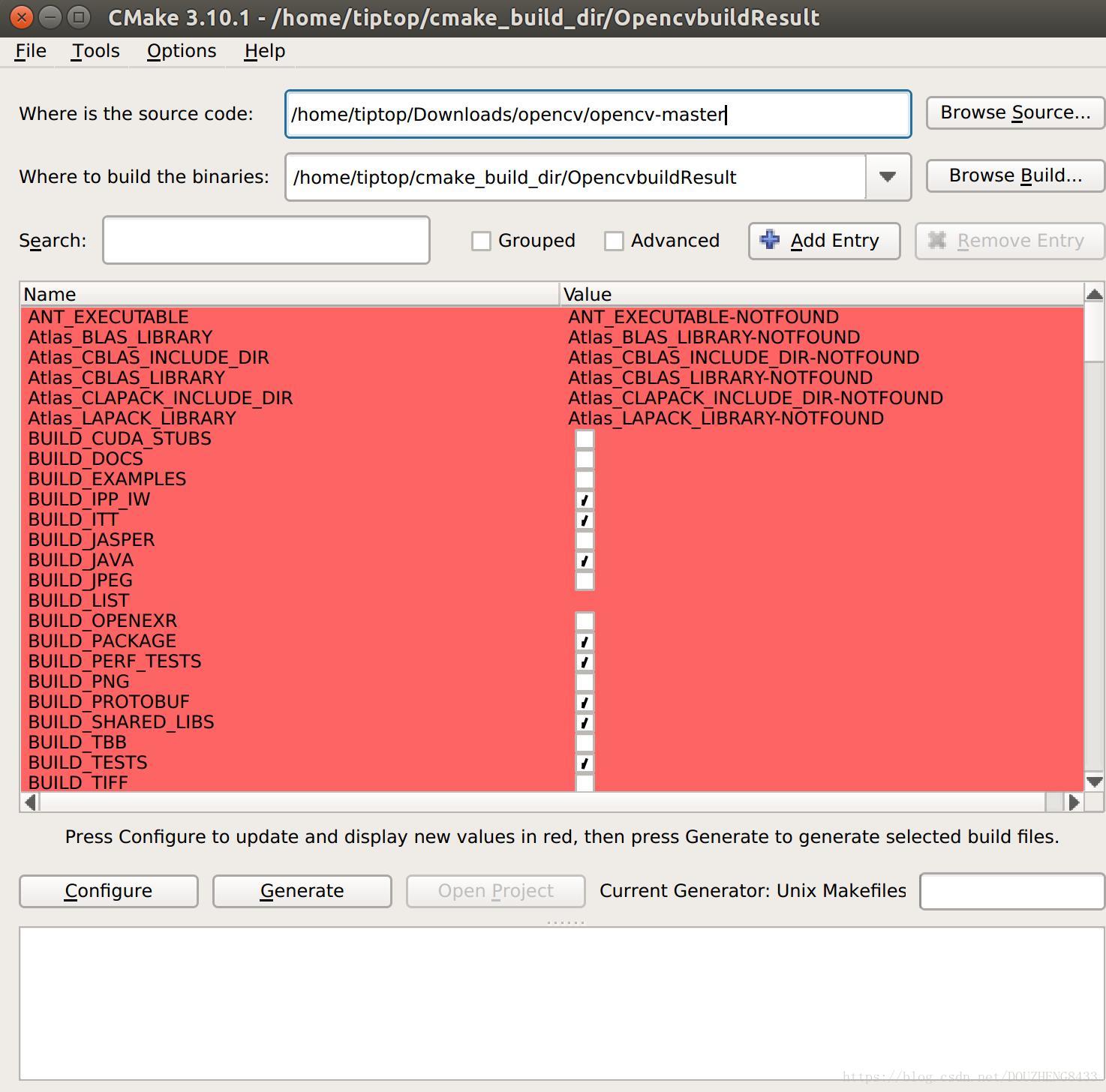
Task: Uncheck the BUILD_IPP_IW checkbox
Action: [585, 499]
